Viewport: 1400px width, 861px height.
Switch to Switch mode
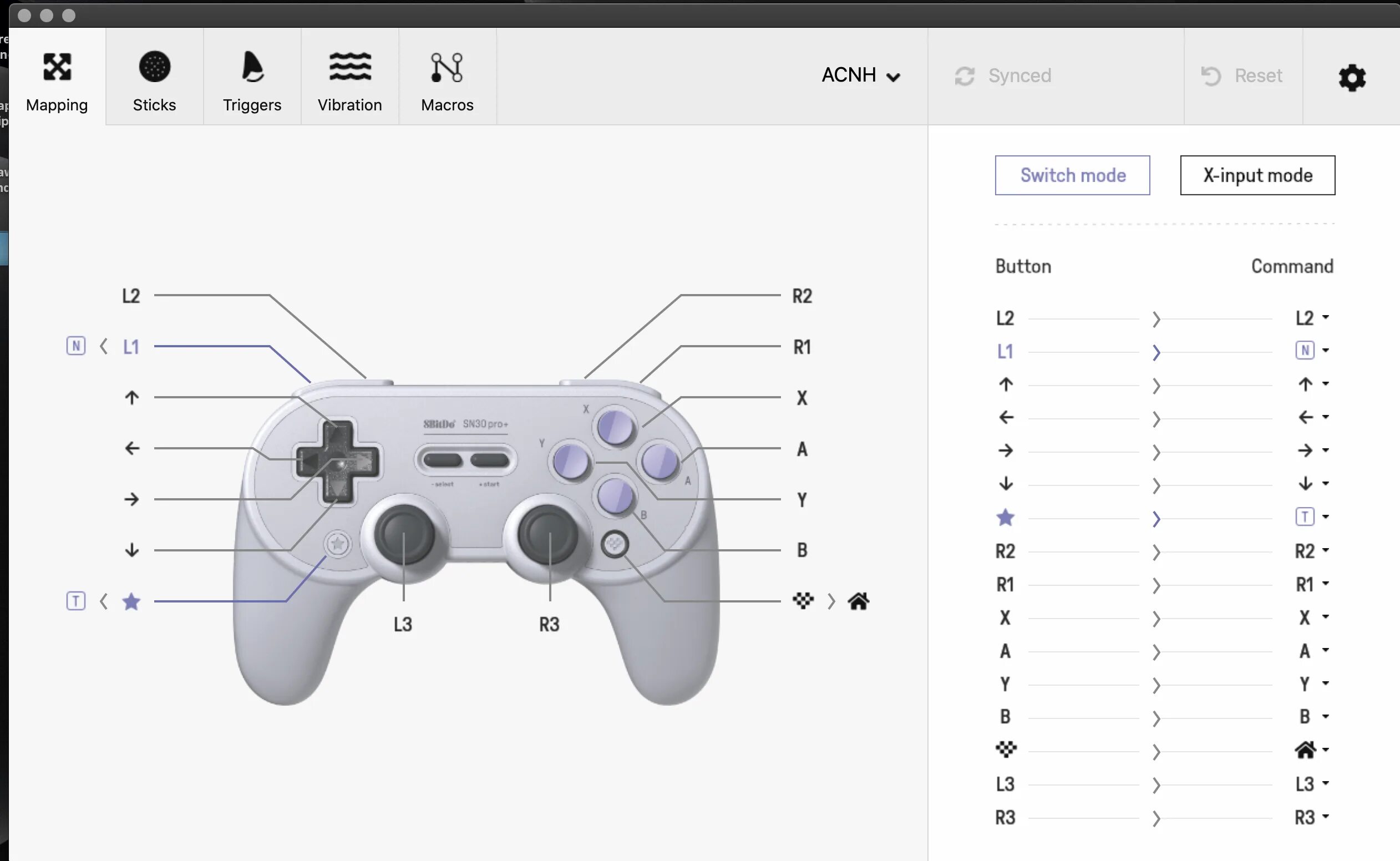tap(1073, 175)
